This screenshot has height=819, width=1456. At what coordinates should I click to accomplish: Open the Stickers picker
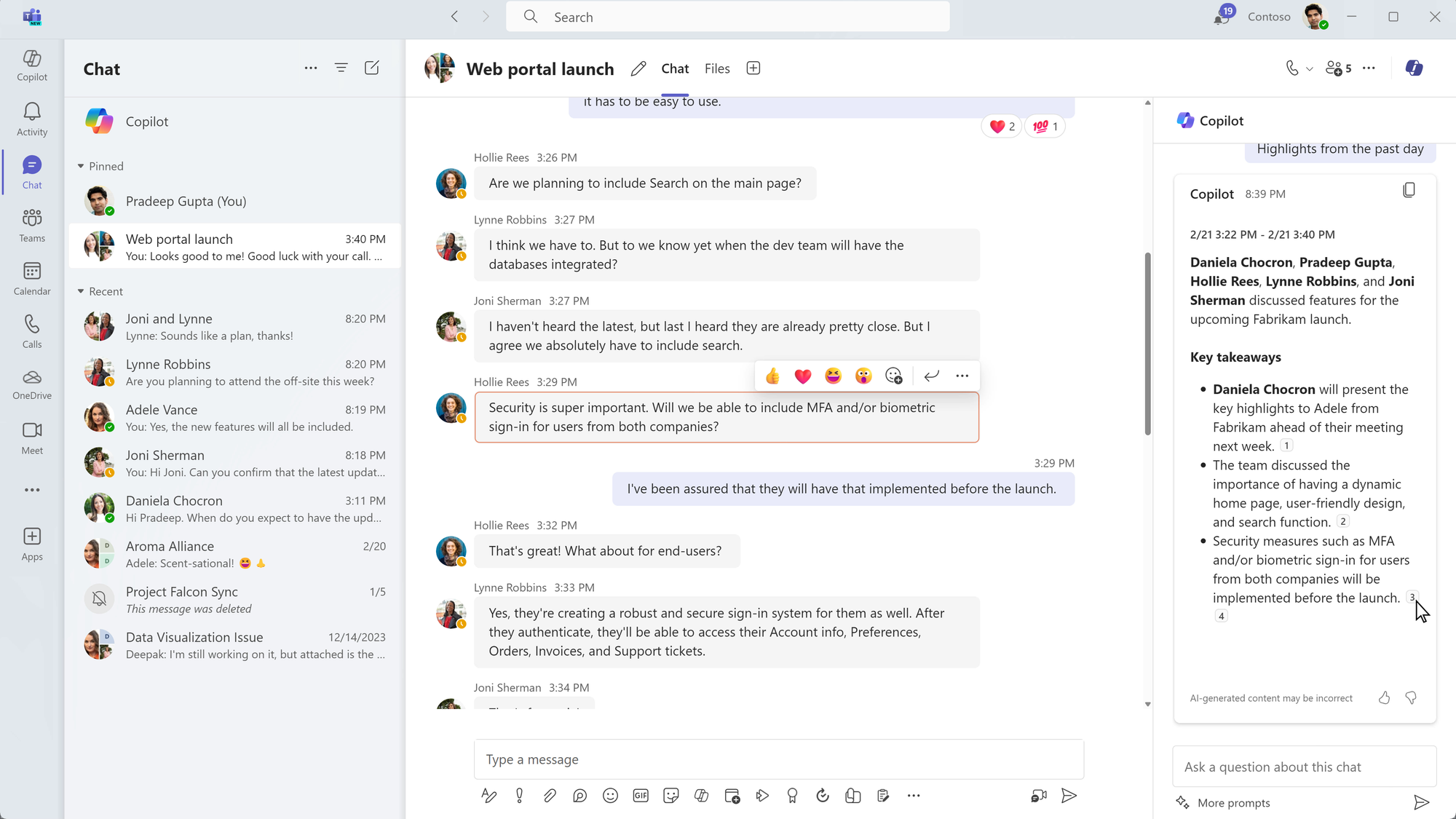click(x=671, y=795)
